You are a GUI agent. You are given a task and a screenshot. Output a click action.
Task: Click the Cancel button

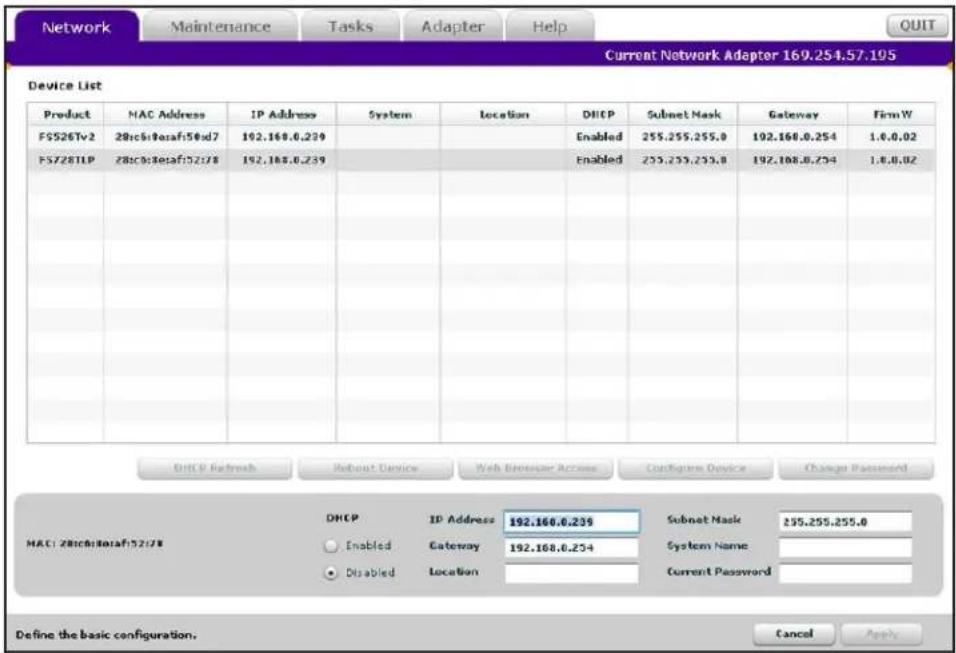click(794, 634)
